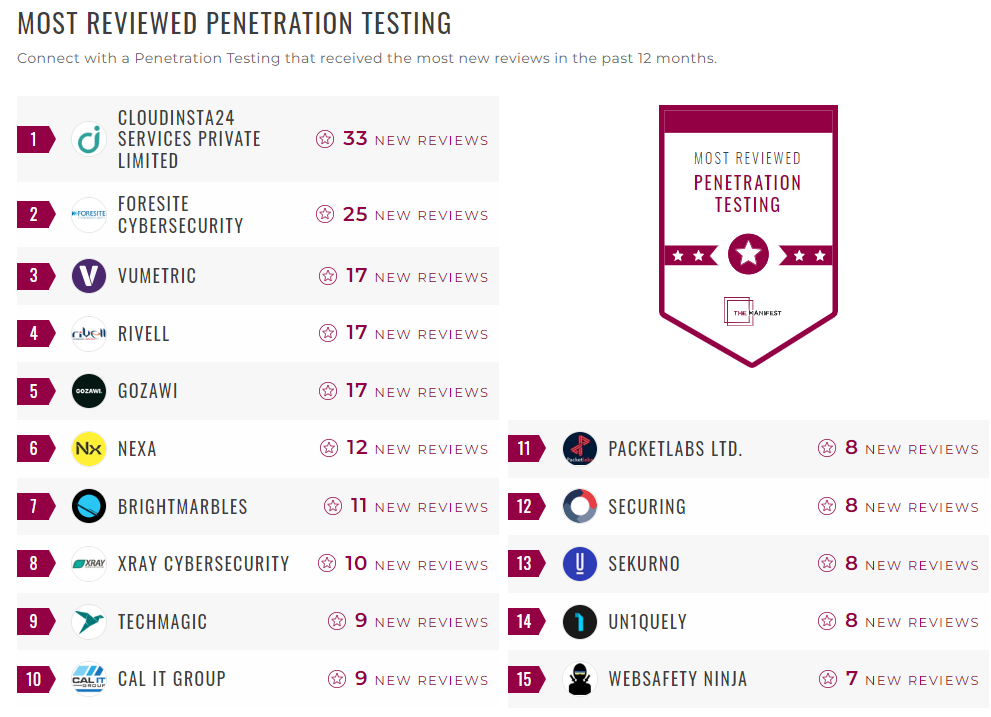Select the WebSafety Ninja logo
991x717 pixels.
point(579,679)
